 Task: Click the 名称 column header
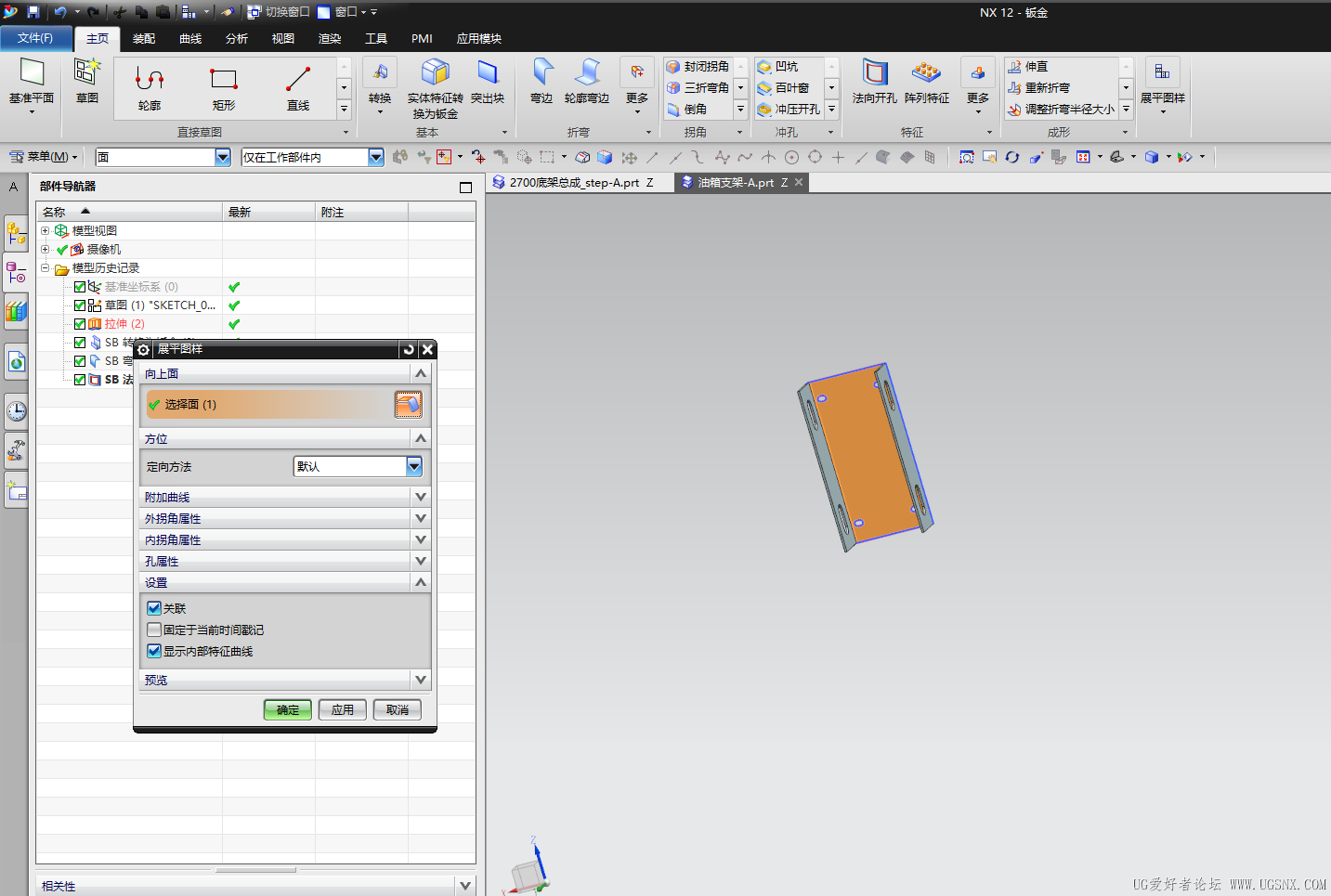coord(130,212)
